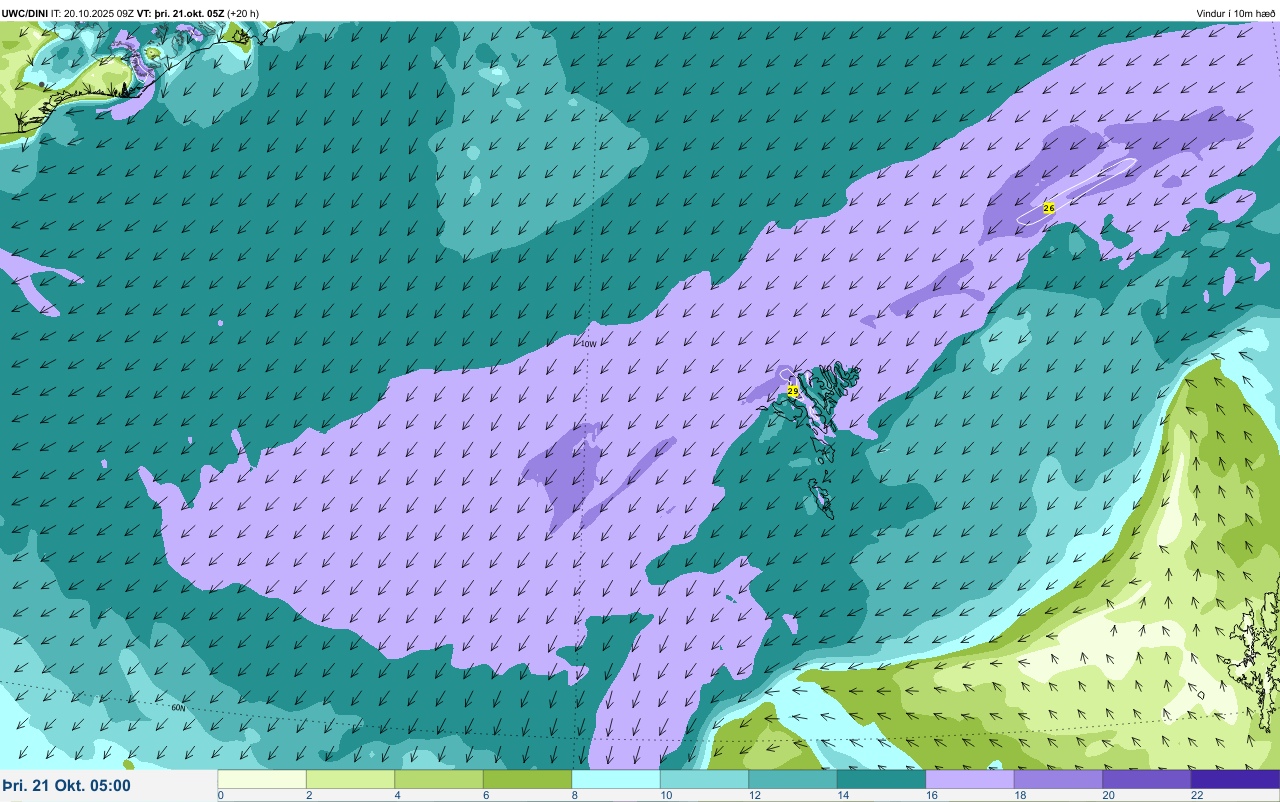This screenshot has height=802, width=1280.
Task: Click the green 4–6 legend swatch
Action: (x=439, y=779)
